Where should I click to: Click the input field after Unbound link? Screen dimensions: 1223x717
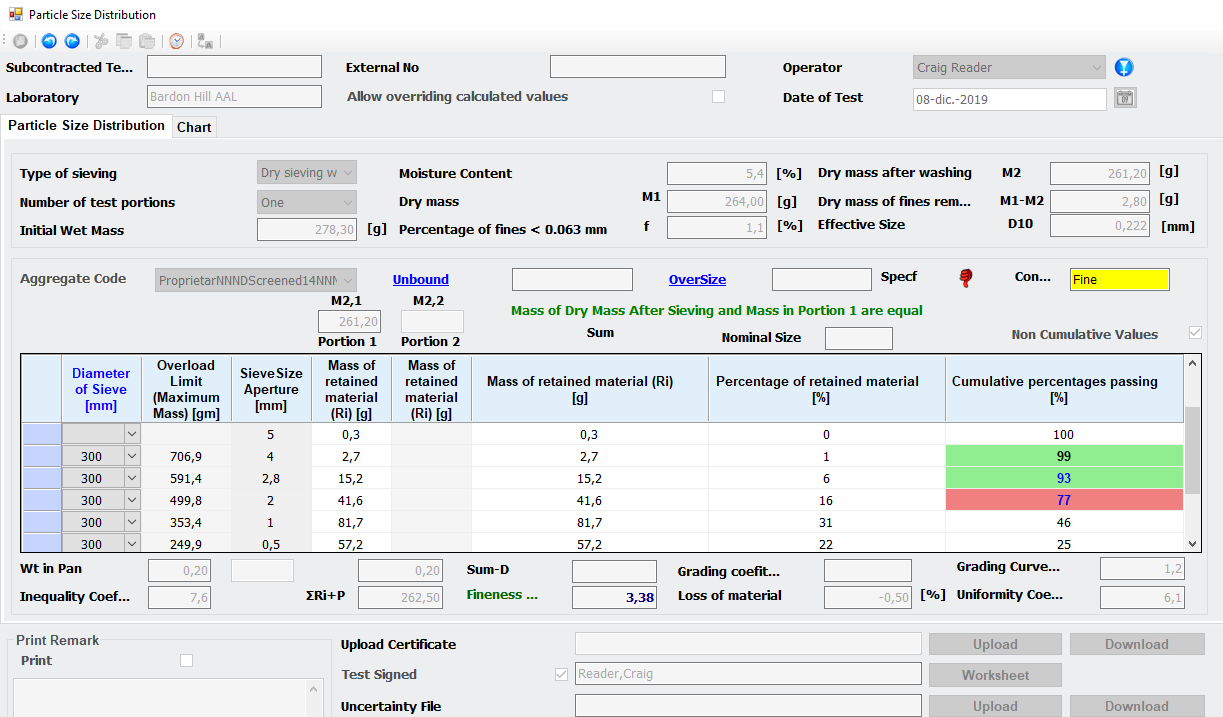click(572, 279)
